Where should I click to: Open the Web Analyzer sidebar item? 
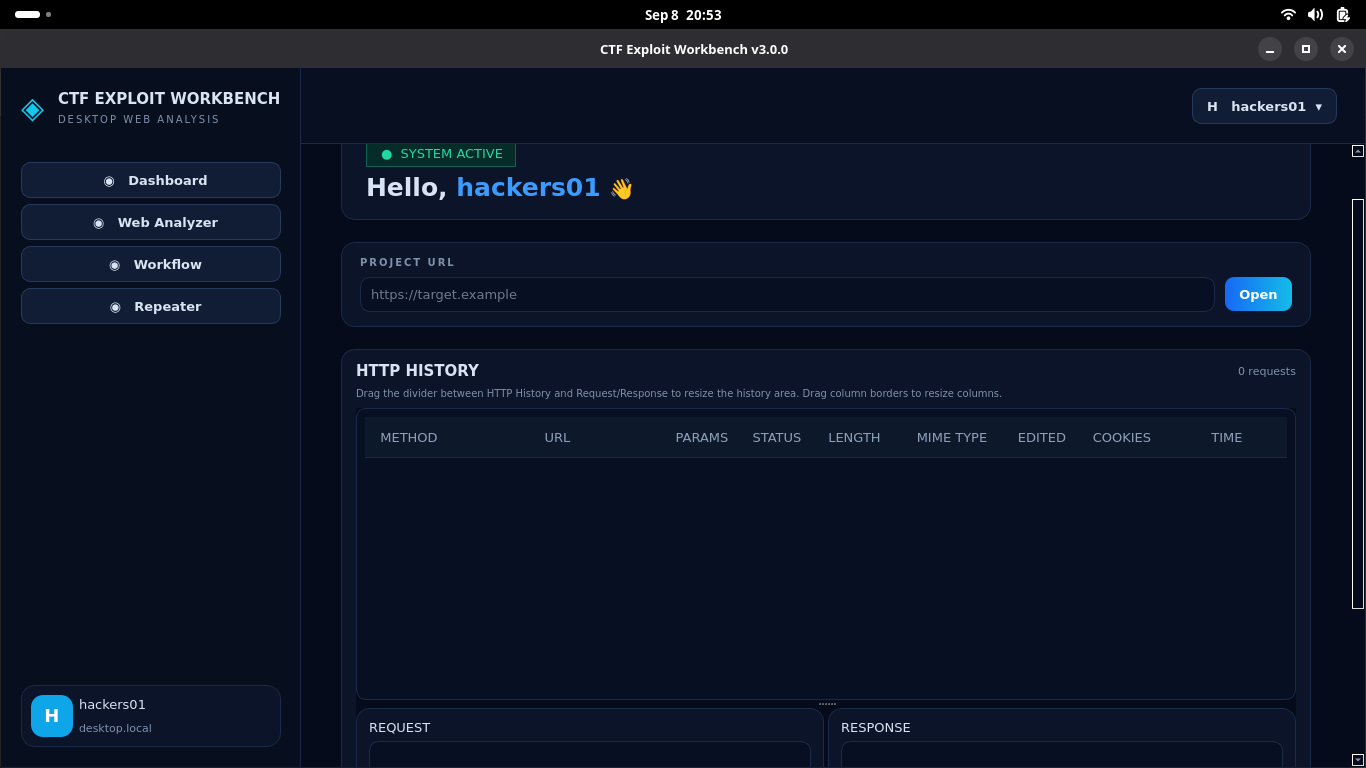(x=151, y=222)
